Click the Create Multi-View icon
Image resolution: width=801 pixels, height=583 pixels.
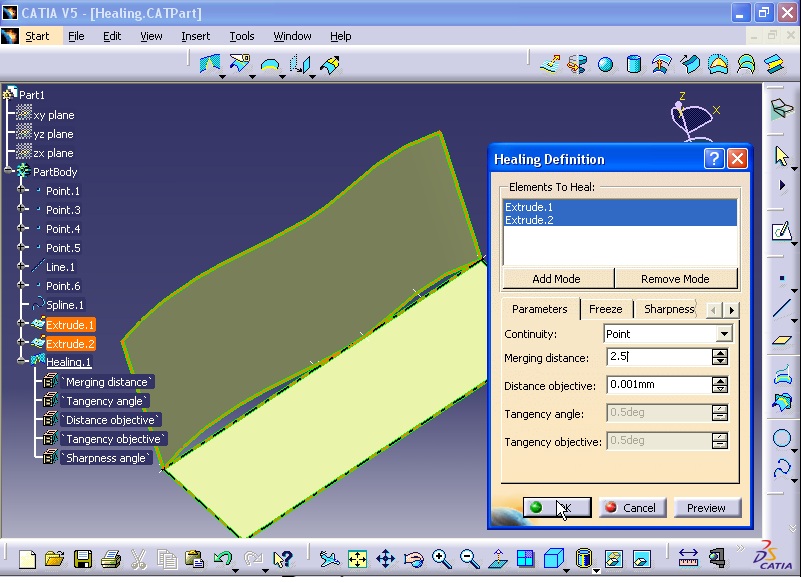[525, 559]
